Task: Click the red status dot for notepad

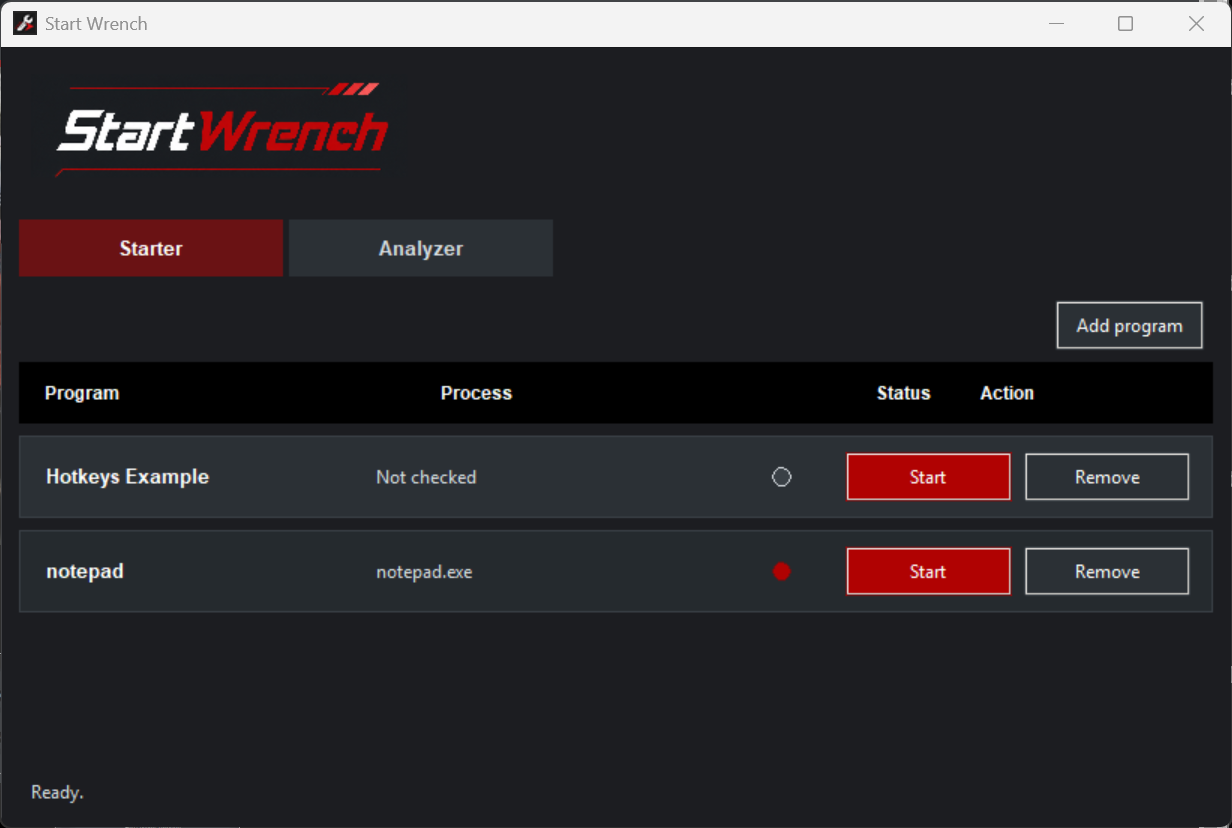Action: [782, 571]
